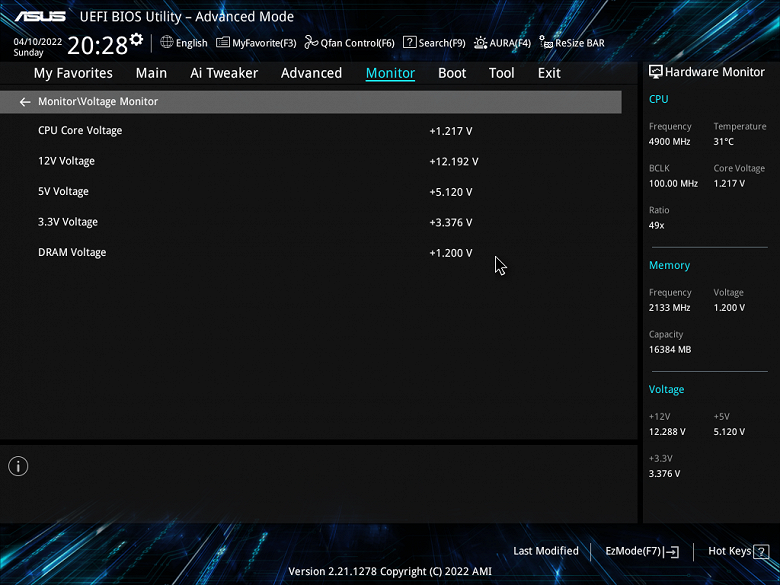Click the 16384 MB capacity value
Viewport: 780px width, 585px height.
[670, 350]
